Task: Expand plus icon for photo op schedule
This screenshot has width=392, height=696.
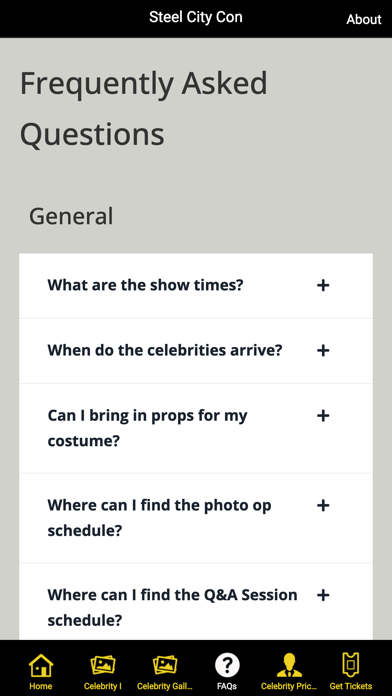Action: click(323, 506)
